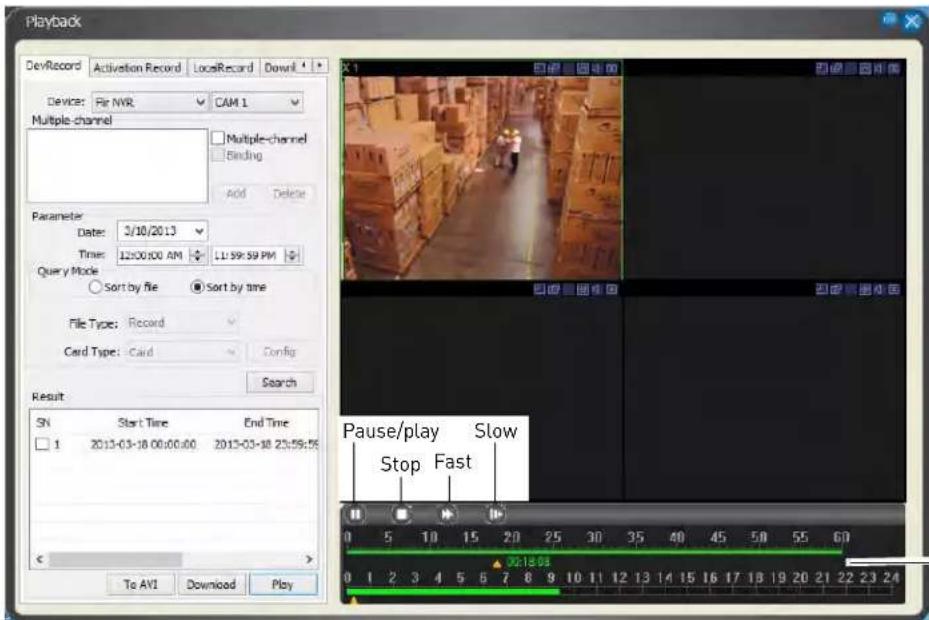Pause the playback
Viewport: 929px width, 620px height.
tap(355, 514)
